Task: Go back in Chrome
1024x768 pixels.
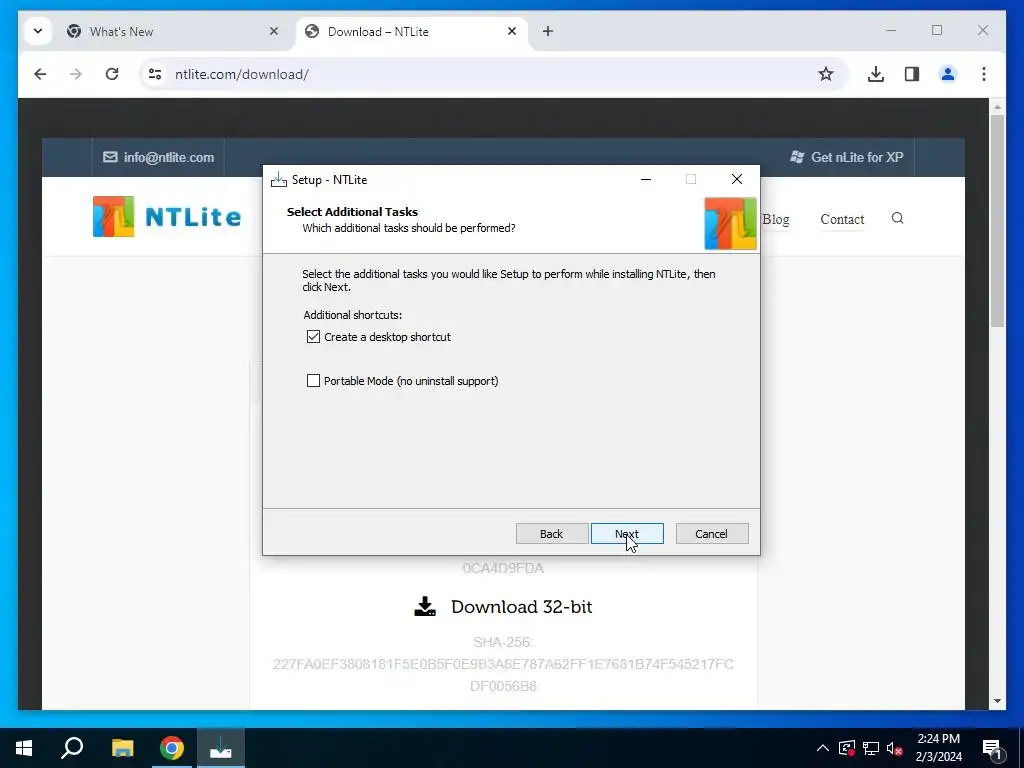Action: (40, 74)
